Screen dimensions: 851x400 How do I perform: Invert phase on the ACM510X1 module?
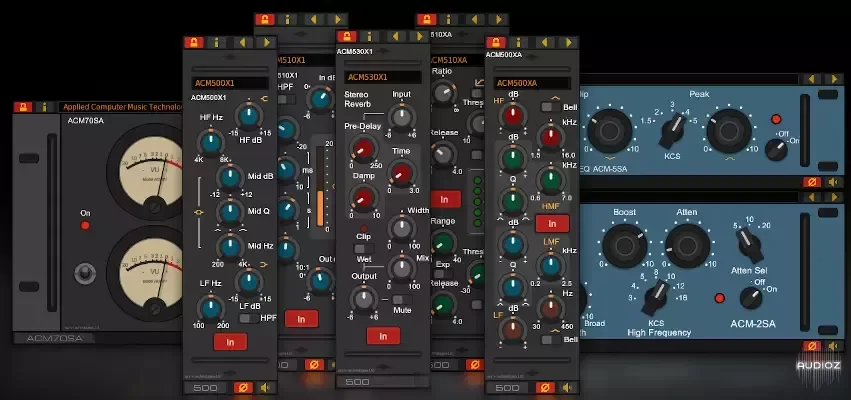click(314, 365)
